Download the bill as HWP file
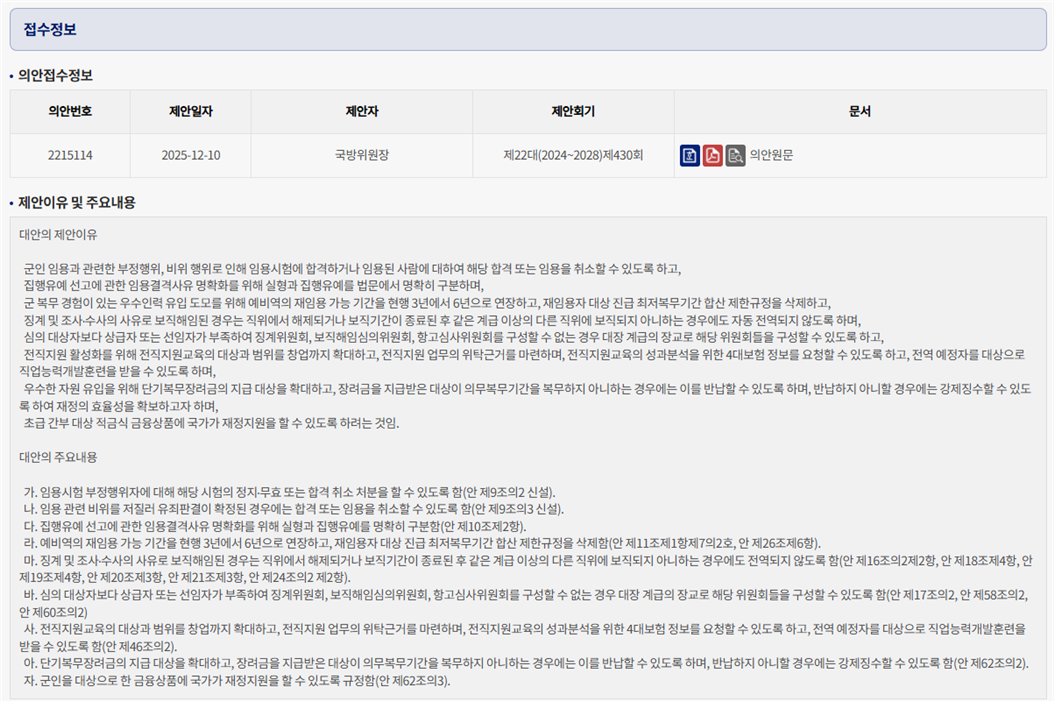1054x701 pixels. click(690, 155)
